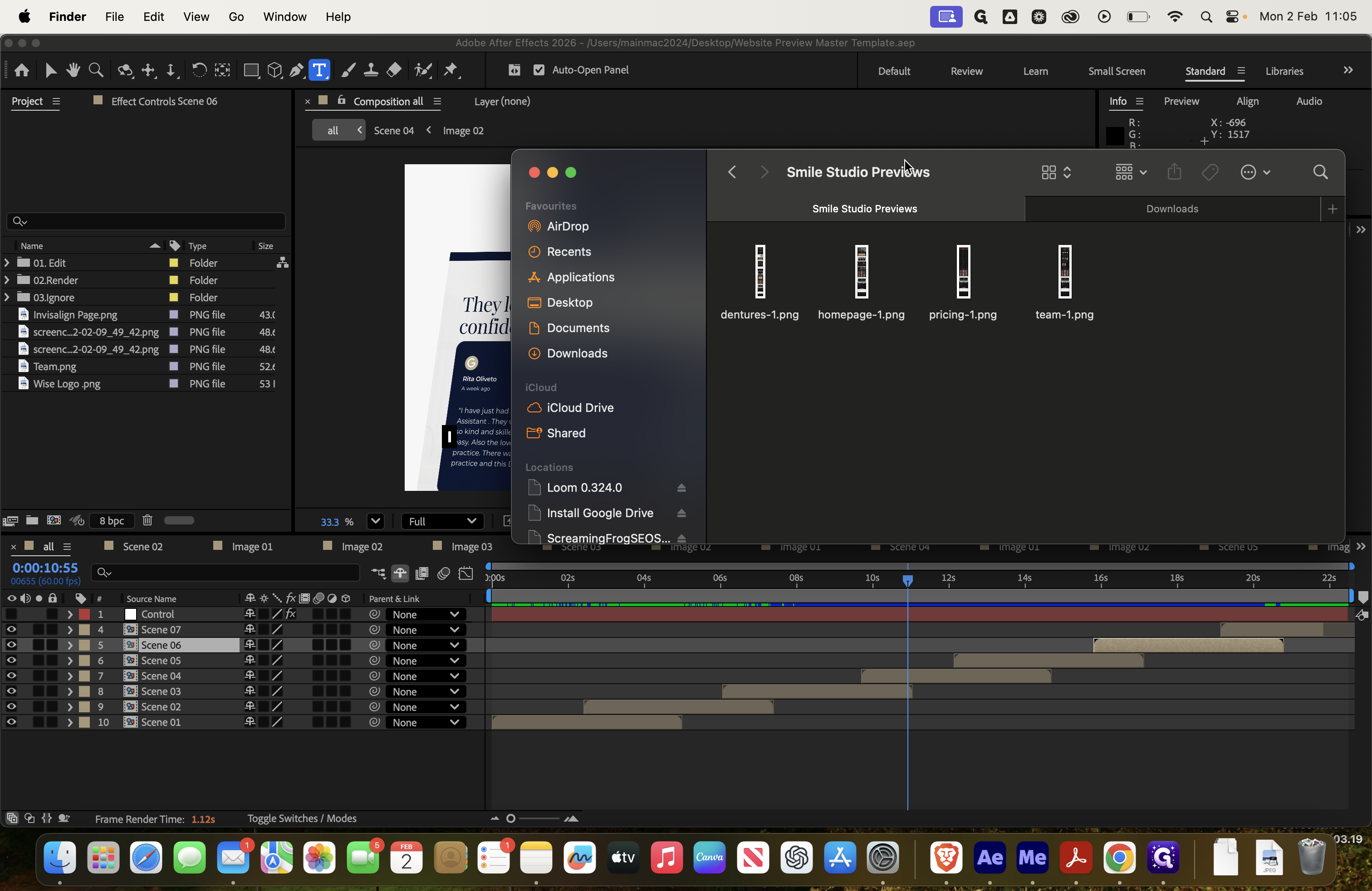Open Safari from the Dock
Screen dimensions: 1372x891
(x=145, y=857)
